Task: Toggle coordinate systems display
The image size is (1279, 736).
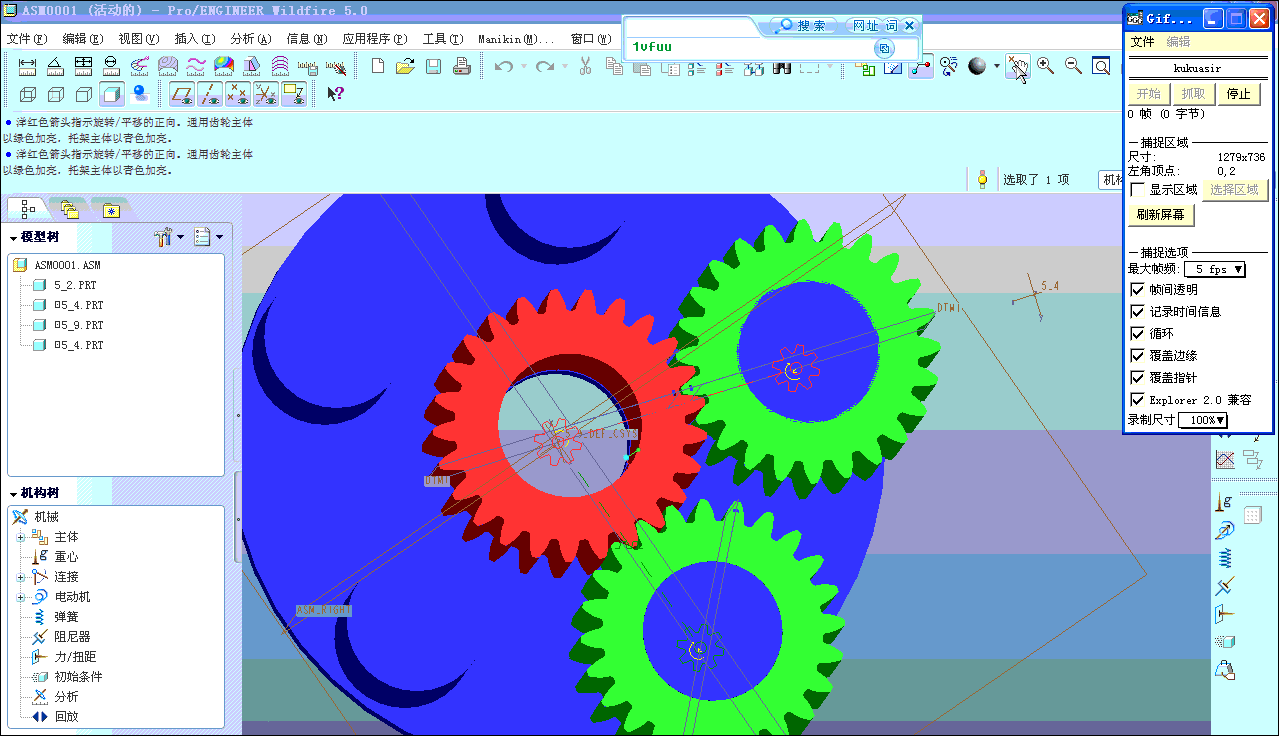Action: click(266, 94)
